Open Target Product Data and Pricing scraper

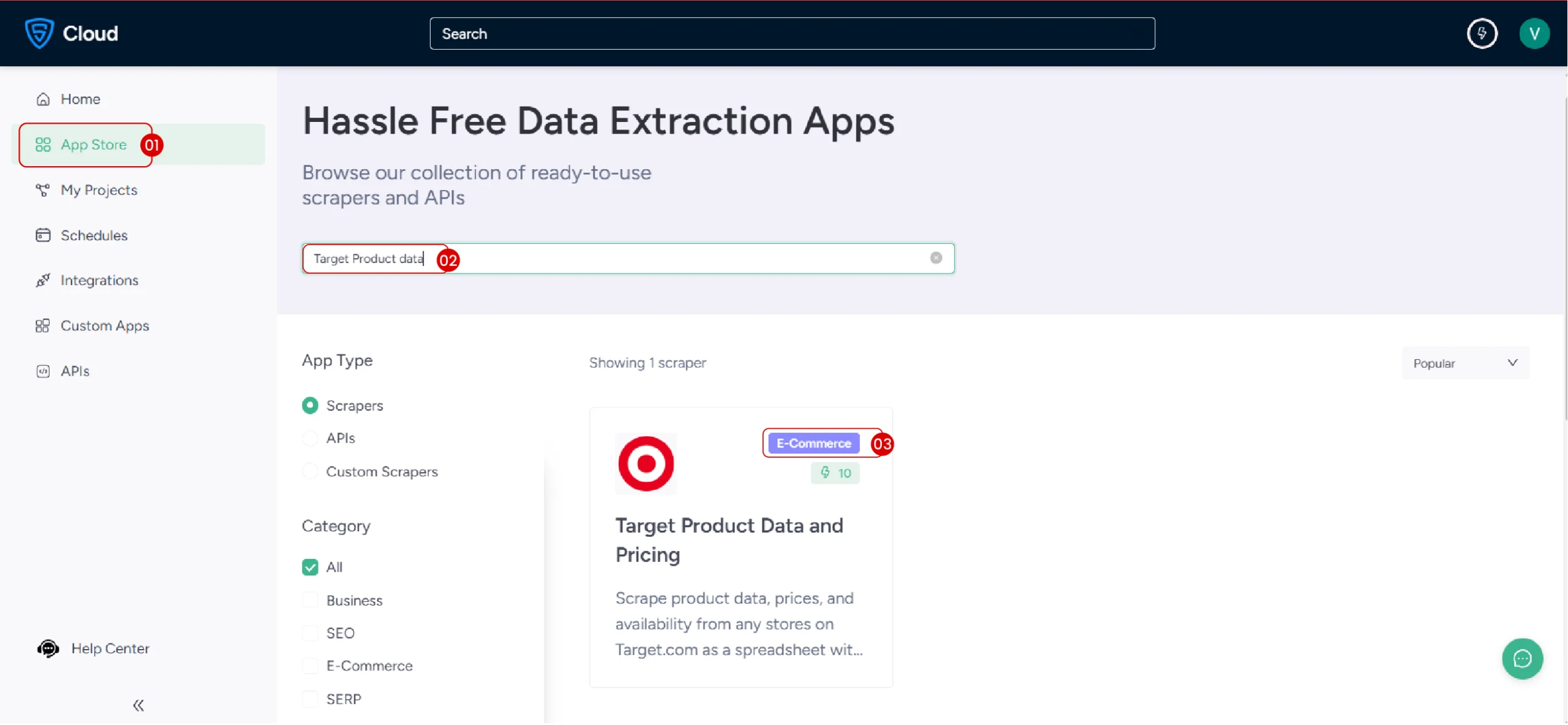click(x=728, y=539)
